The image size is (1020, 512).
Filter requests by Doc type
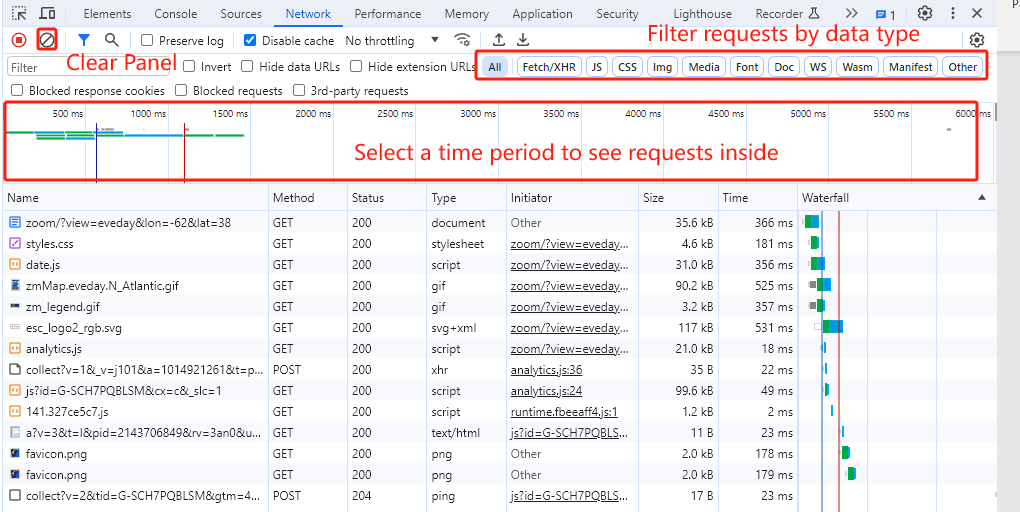784,66
